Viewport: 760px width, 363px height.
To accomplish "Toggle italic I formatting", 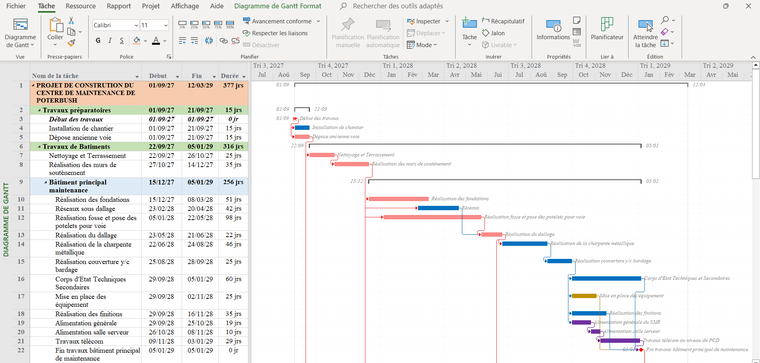I will tap(110, 41).
